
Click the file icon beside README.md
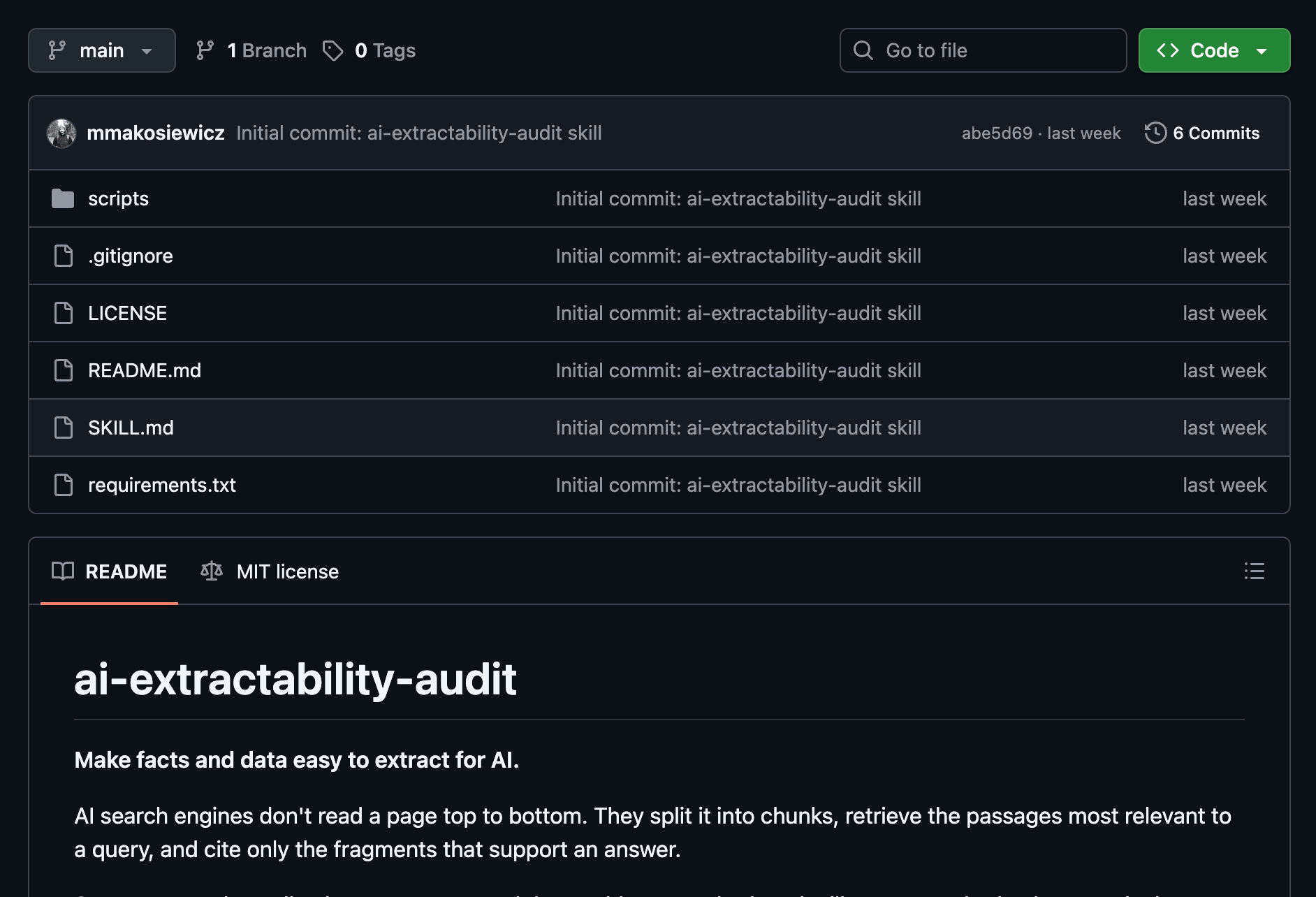[x=64, y=370]
